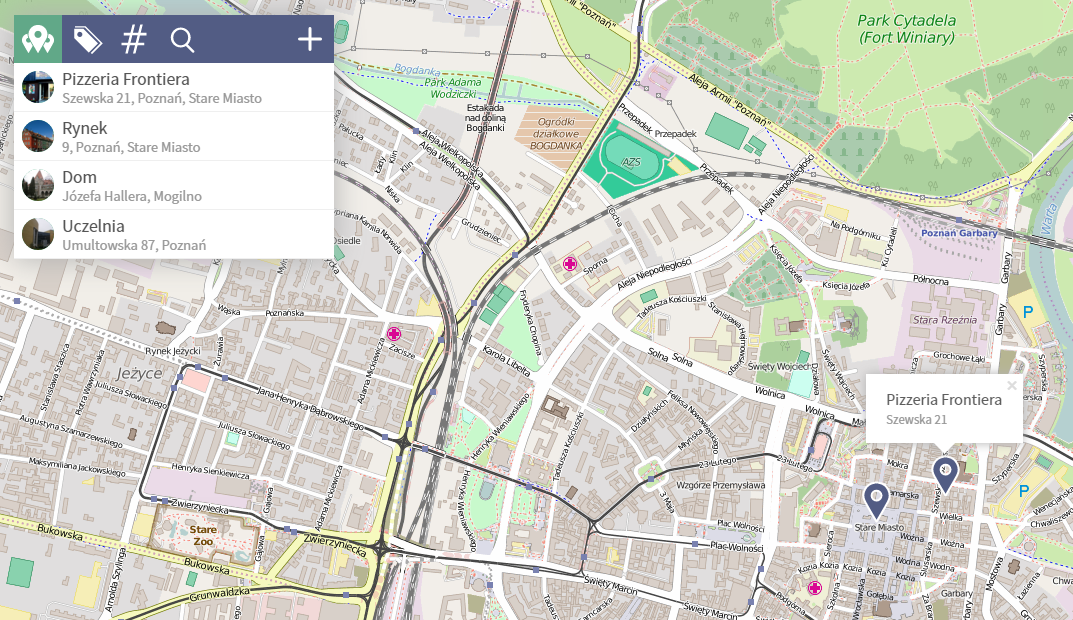Click the hospital marker near Zacisze street
This screenshot has width=1073, height=620.
[x=393, y=334]
